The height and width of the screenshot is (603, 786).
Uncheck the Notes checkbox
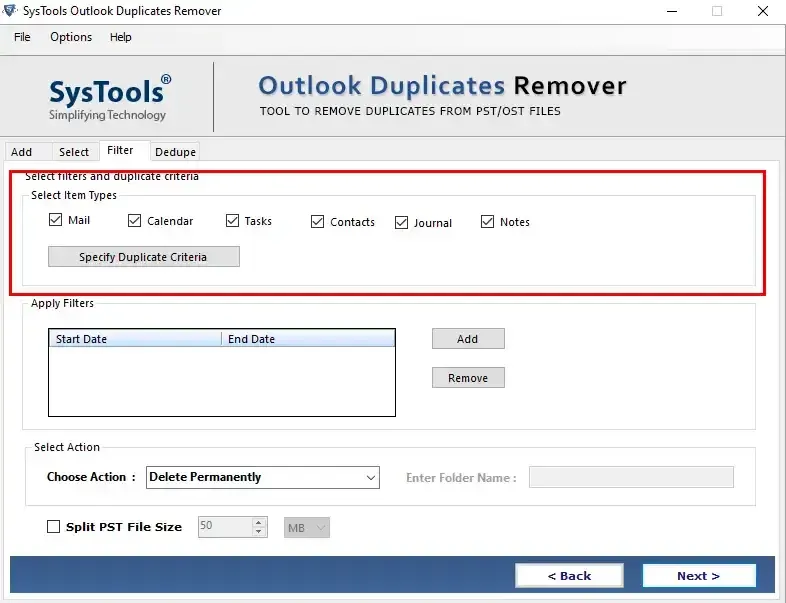pos(487,222)
